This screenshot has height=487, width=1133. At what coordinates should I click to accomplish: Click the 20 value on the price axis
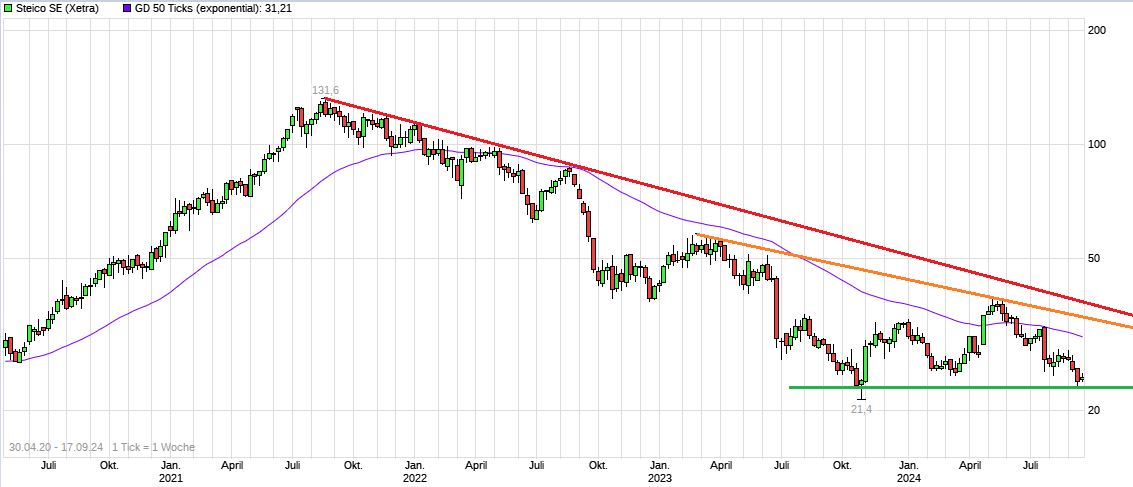point(1092,410)
